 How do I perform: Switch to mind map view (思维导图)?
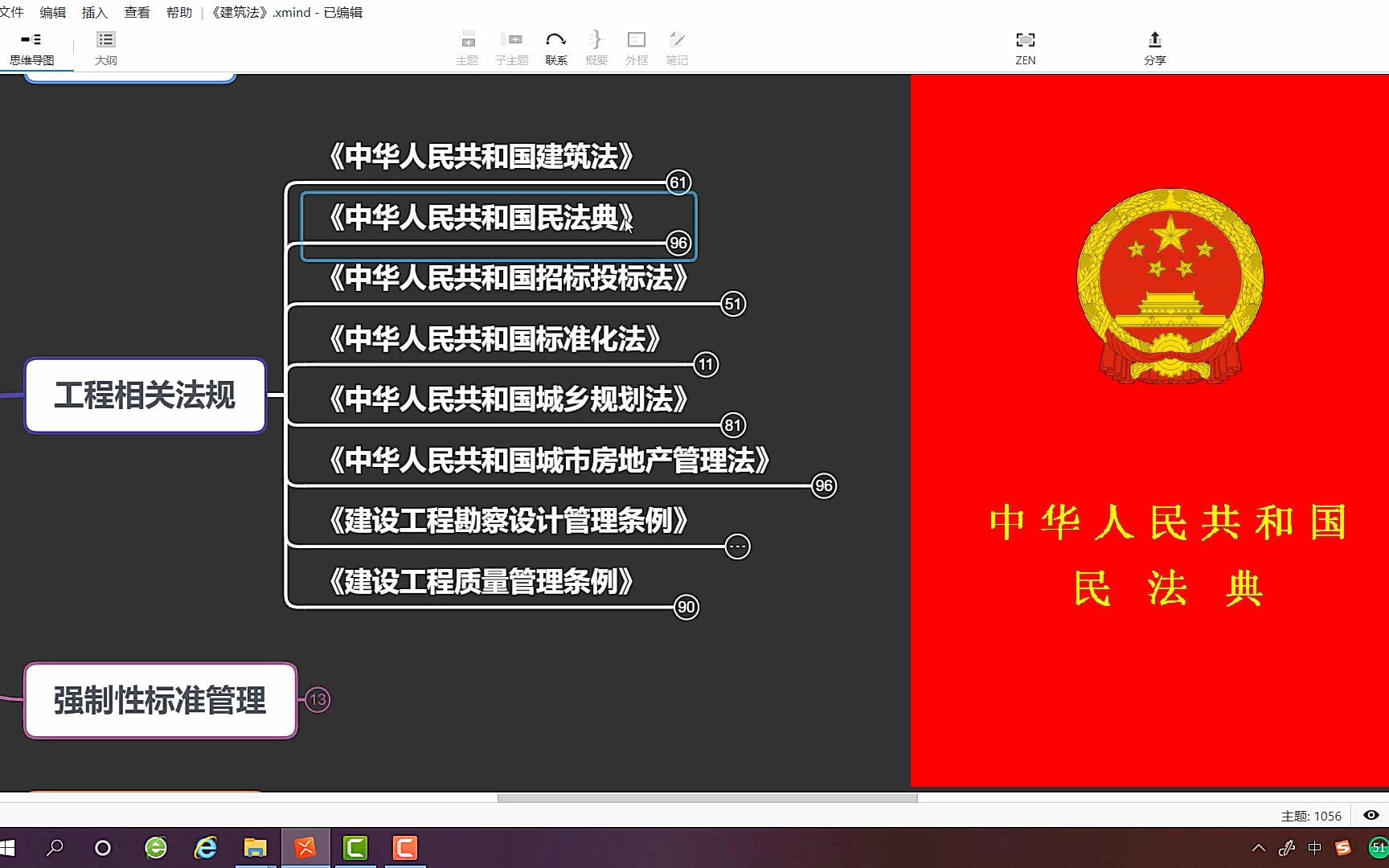(32, 49)
